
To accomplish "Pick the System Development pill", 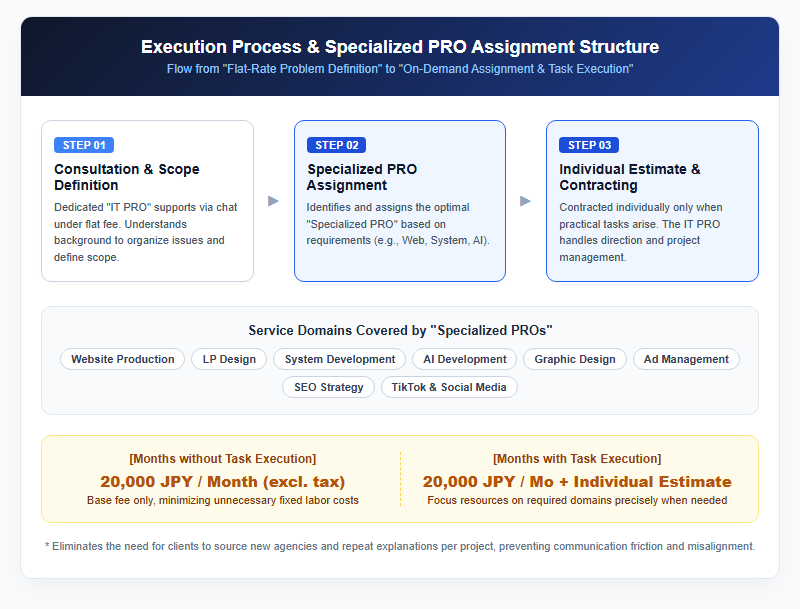I will tap(340, 359).
